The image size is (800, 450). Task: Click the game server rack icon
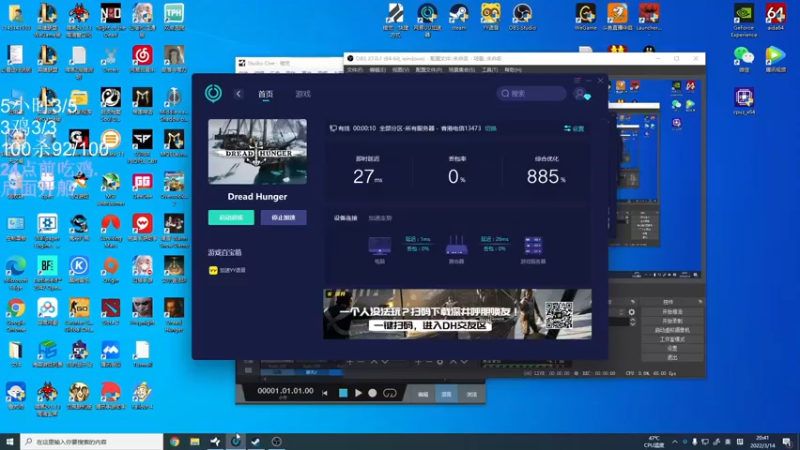(533, 245)
